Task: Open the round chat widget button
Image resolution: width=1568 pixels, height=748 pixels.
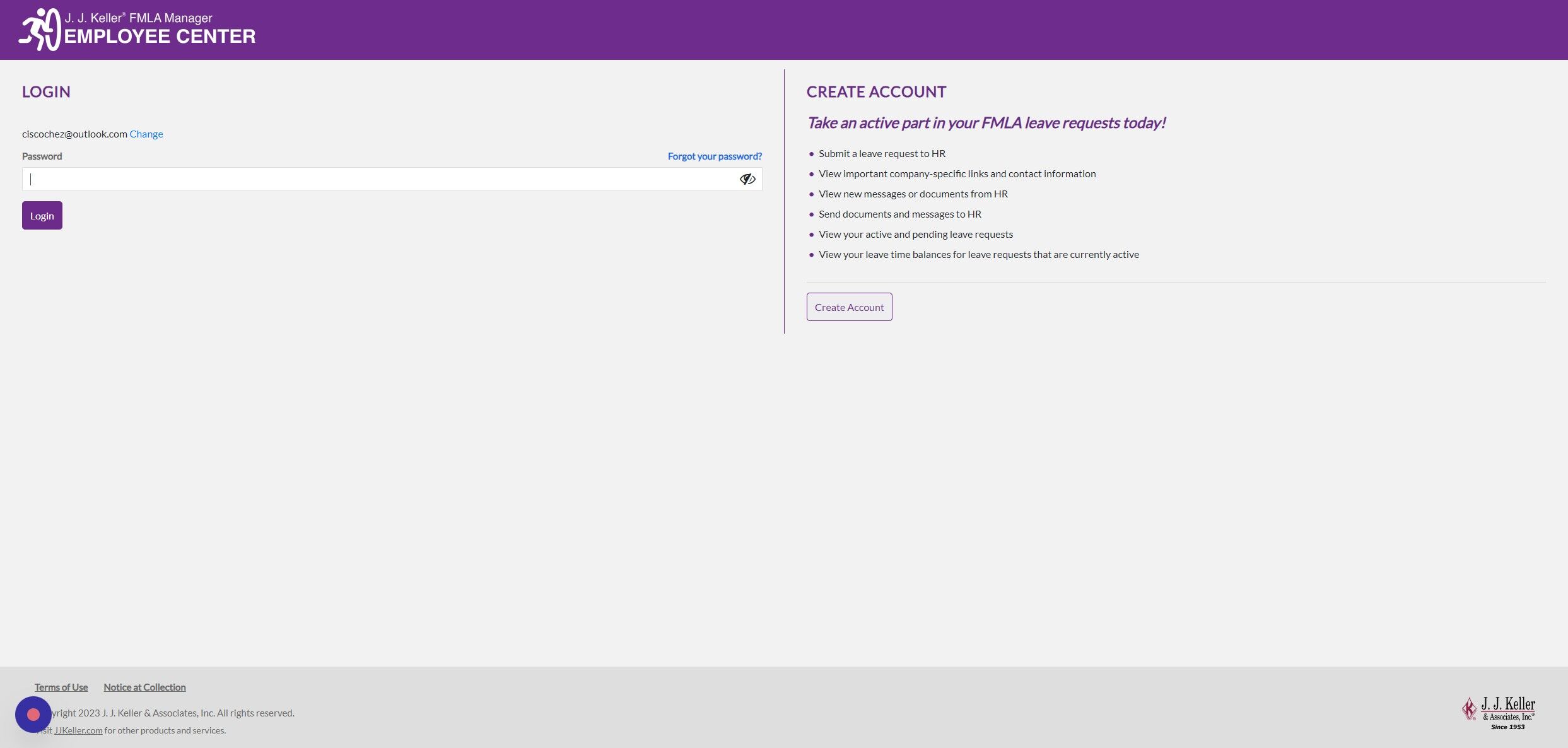Action: pos(33,714)
